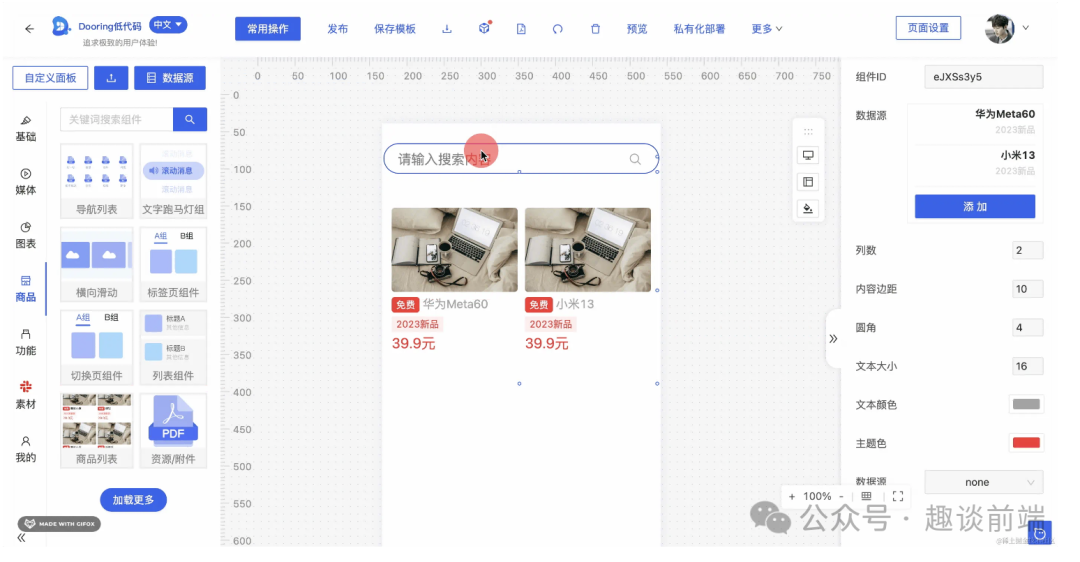
Task: Click the desktop monitor view icon
Action: coord(808,156)
